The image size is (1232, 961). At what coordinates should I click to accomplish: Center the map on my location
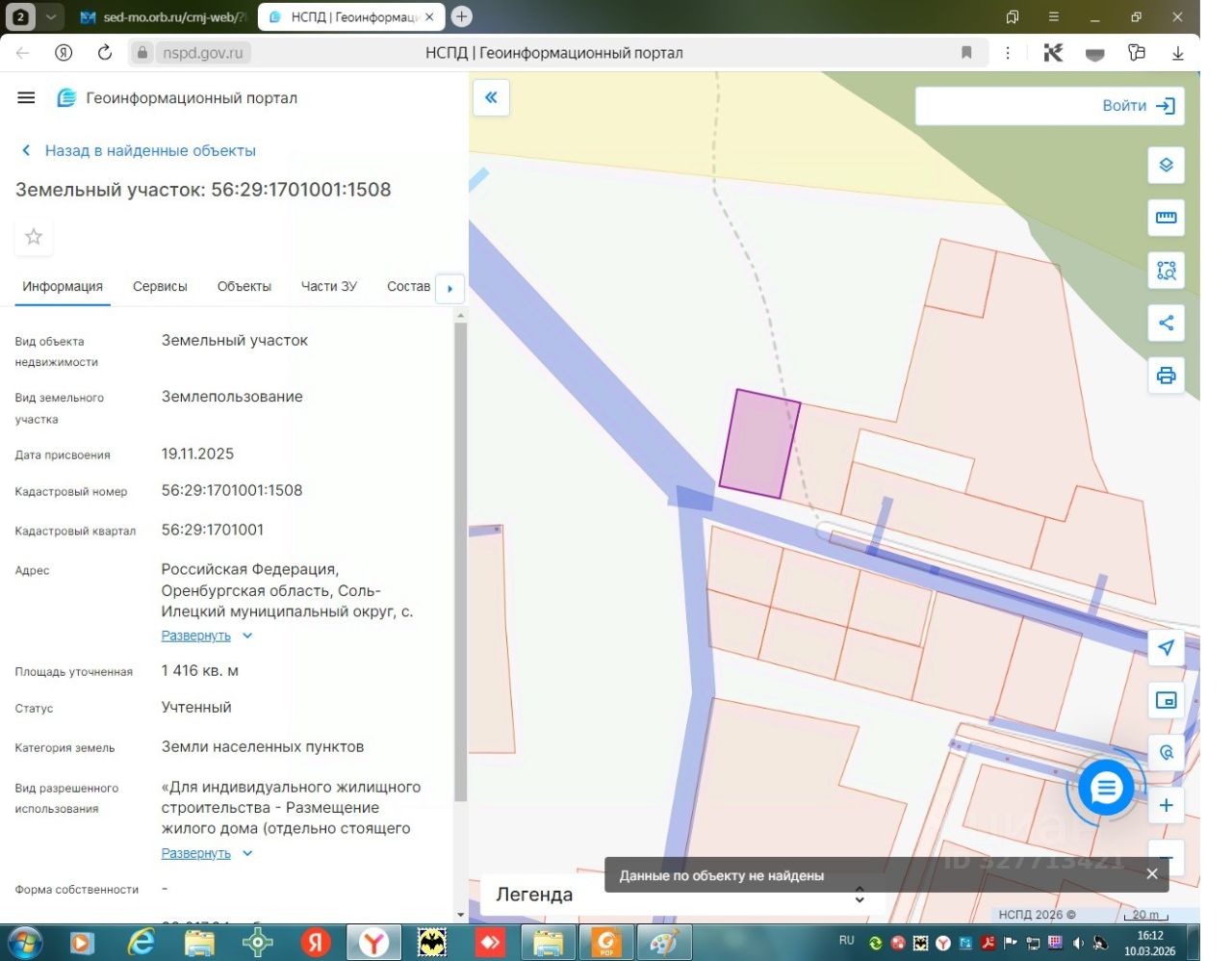point(1166,648)
